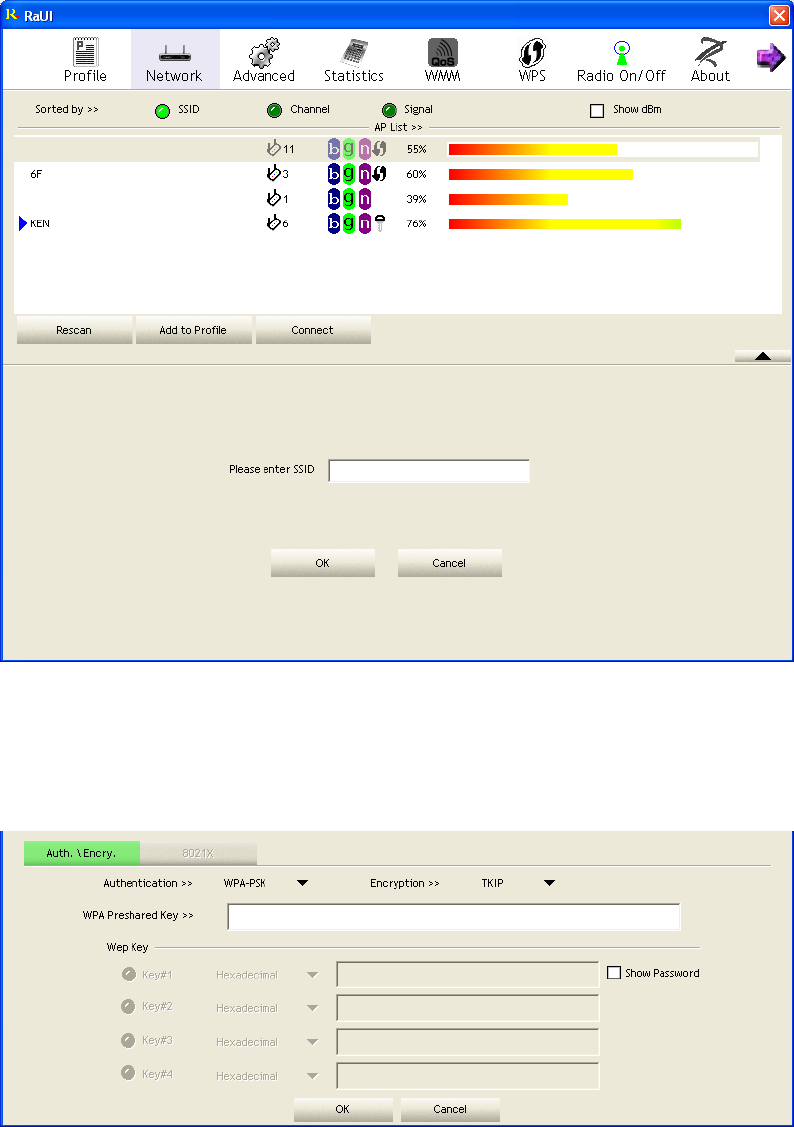
Task: Select the Key#1 radio button
Action: 129,974
